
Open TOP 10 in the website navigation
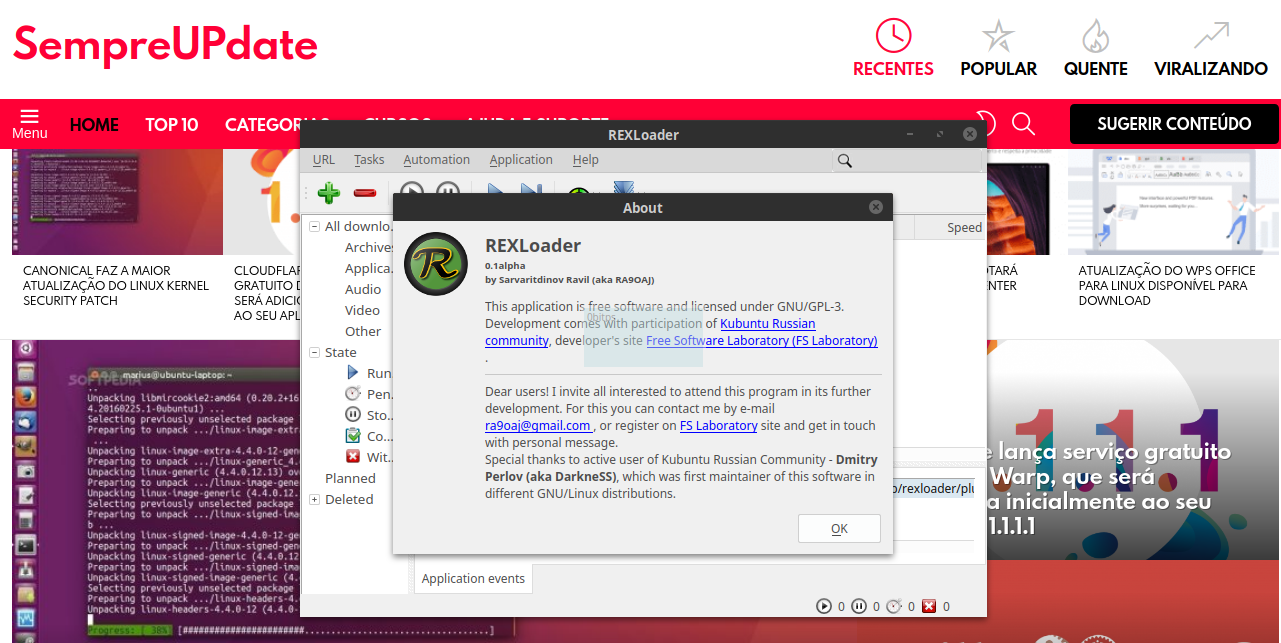coord(172,125)
